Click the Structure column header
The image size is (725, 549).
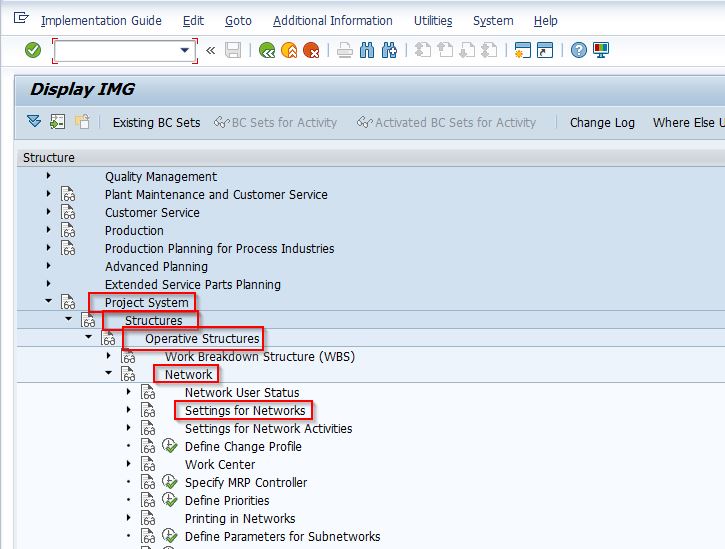(49, 158)
